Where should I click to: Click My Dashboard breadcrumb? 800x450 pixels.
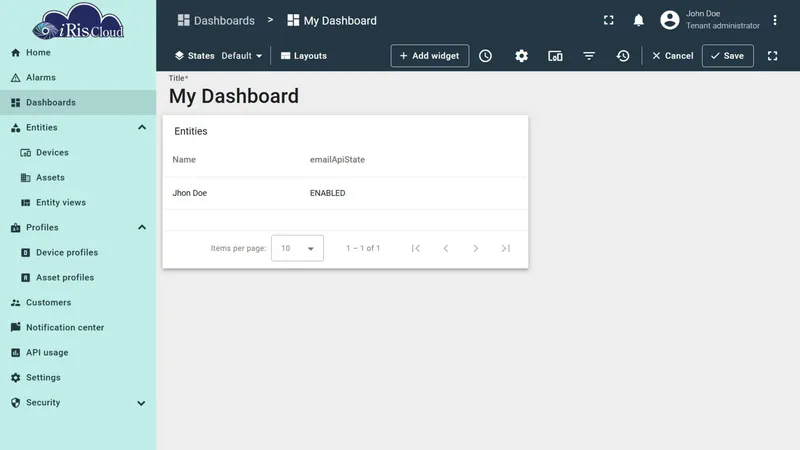tap(332, 20)
